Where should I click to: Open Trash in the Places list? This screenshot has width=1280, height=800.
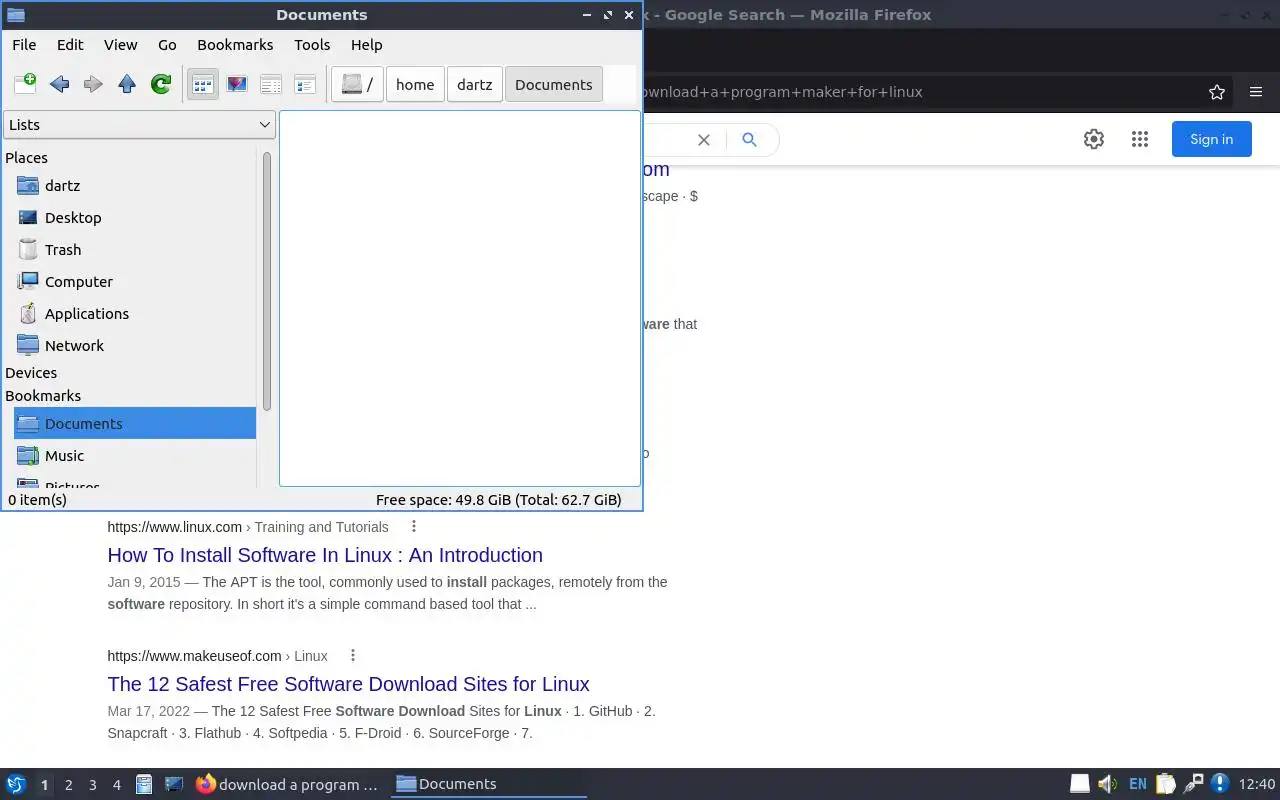(x=135, y=250)
